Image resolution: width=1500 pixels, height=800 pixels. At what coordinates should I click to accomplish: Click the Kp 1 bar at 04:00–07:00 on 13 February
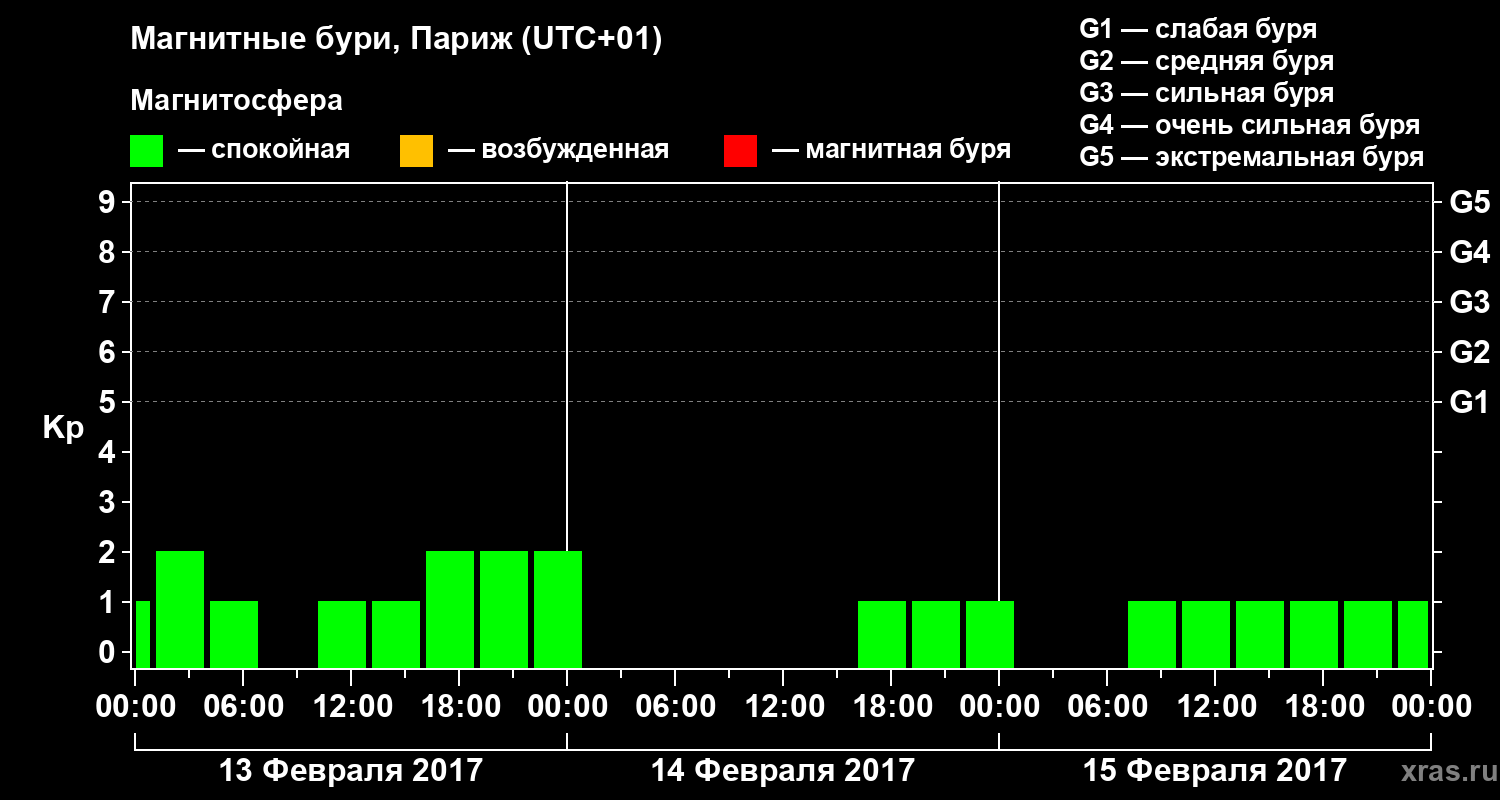click(234, 634)
